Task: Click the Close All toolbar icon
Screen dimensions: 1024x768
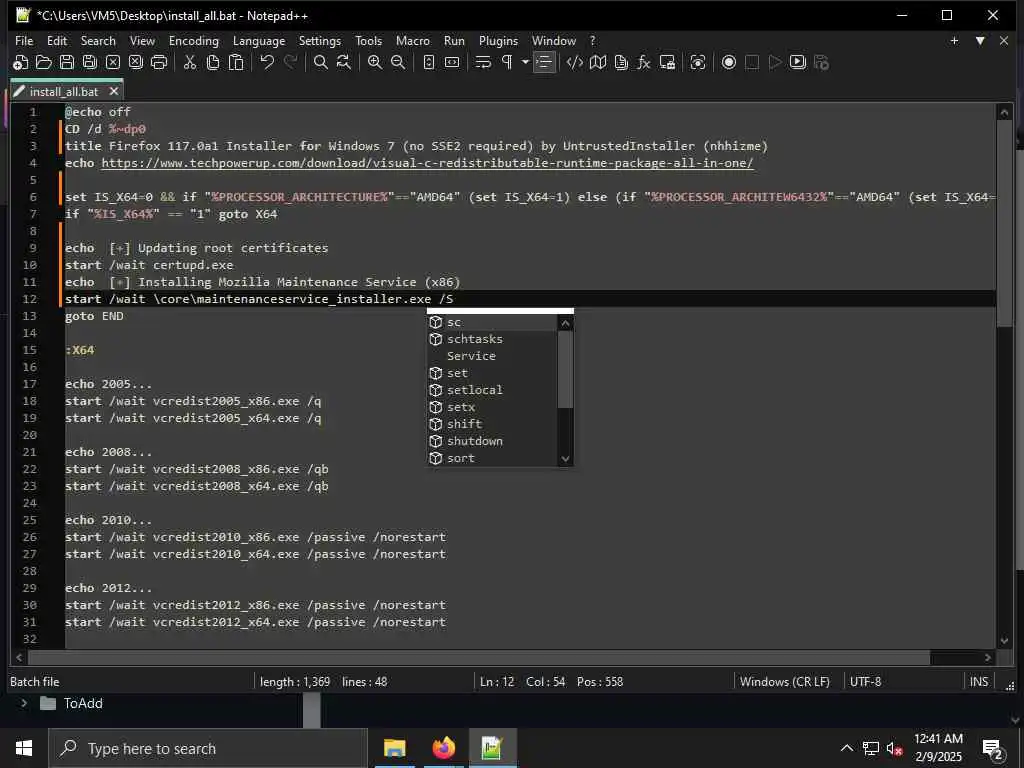Action: [x=136, y=63]
